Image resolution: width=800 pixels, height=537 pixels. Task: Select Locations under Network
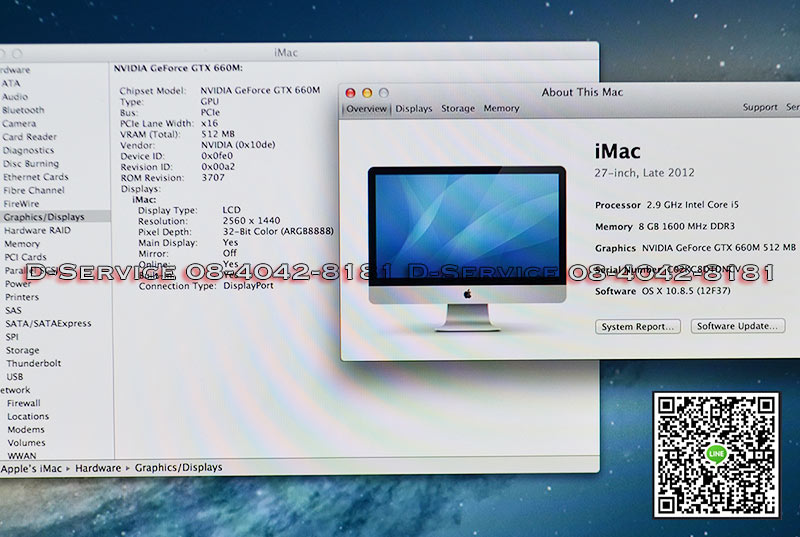click(x=28, y=416)
